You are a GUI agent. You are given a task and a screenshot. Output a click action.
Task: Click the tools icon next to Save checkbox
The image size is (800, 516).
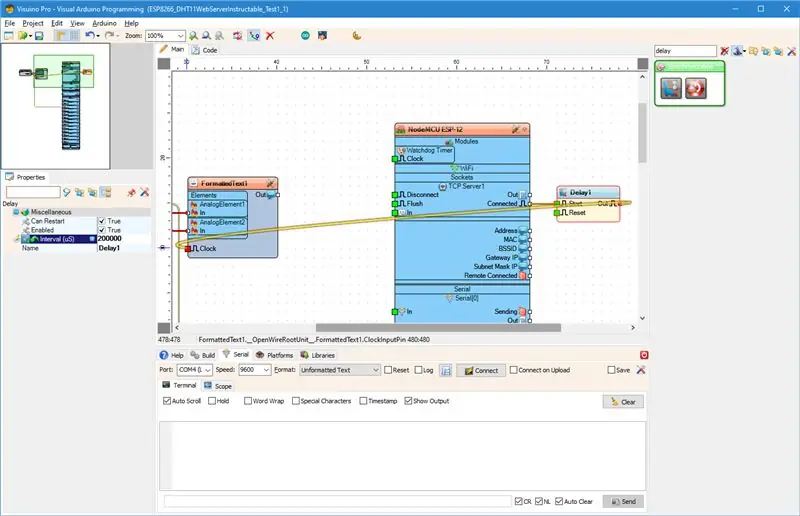pos(641,370)
